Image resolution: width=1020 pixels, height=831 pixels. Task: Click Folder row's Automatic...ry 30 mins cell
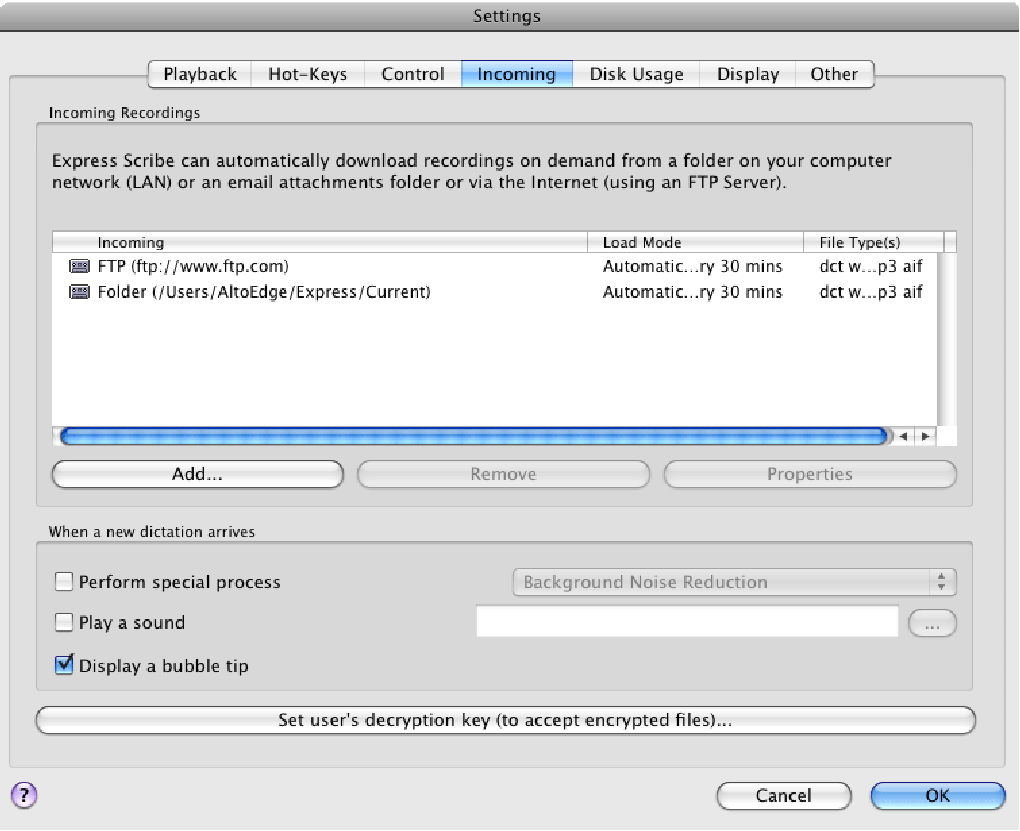click(x=692, y=292)
